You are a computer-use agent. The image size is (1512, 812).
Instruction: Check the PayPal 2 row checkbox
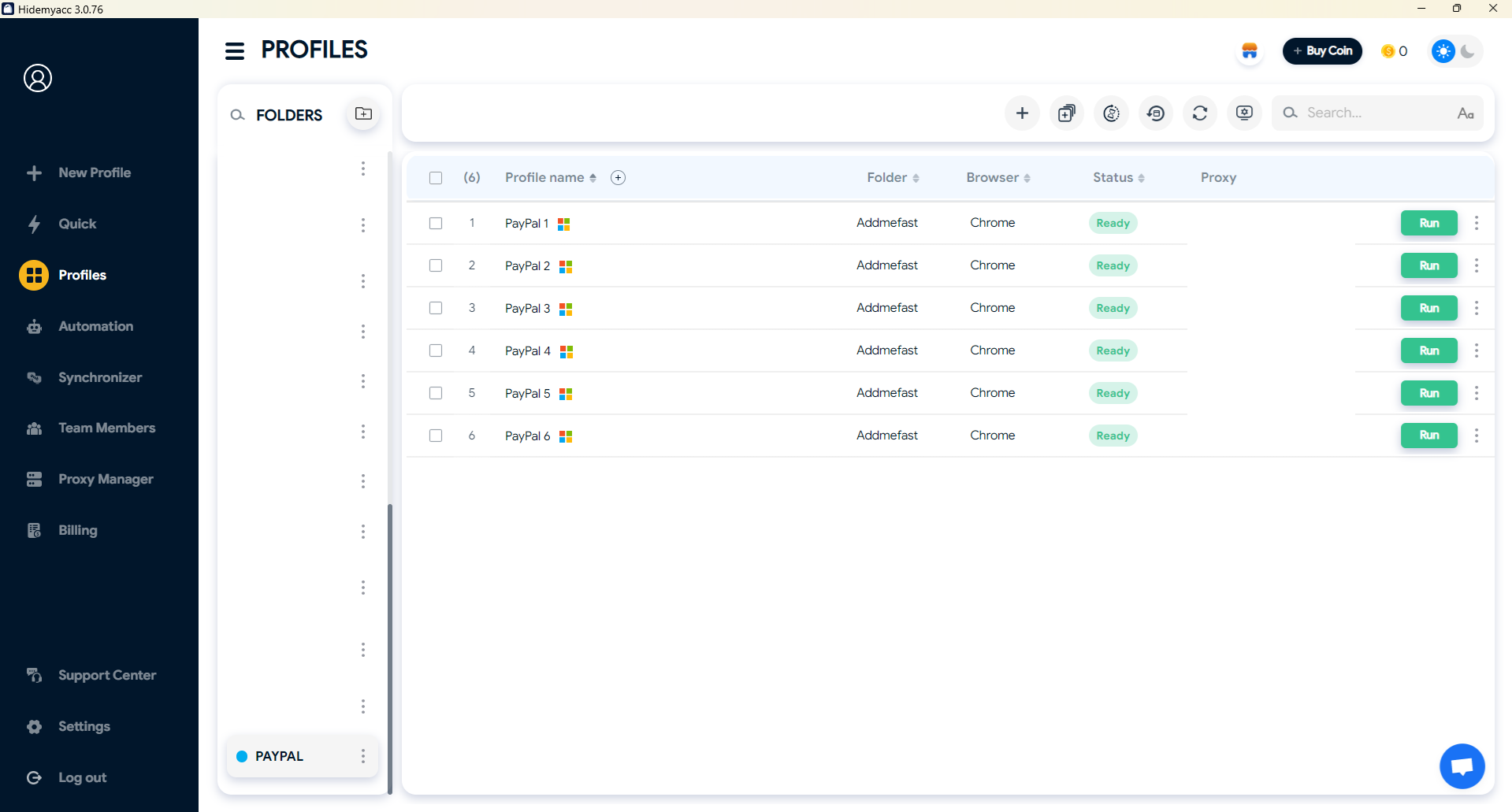pyautogui.click(x=436, y=265)
